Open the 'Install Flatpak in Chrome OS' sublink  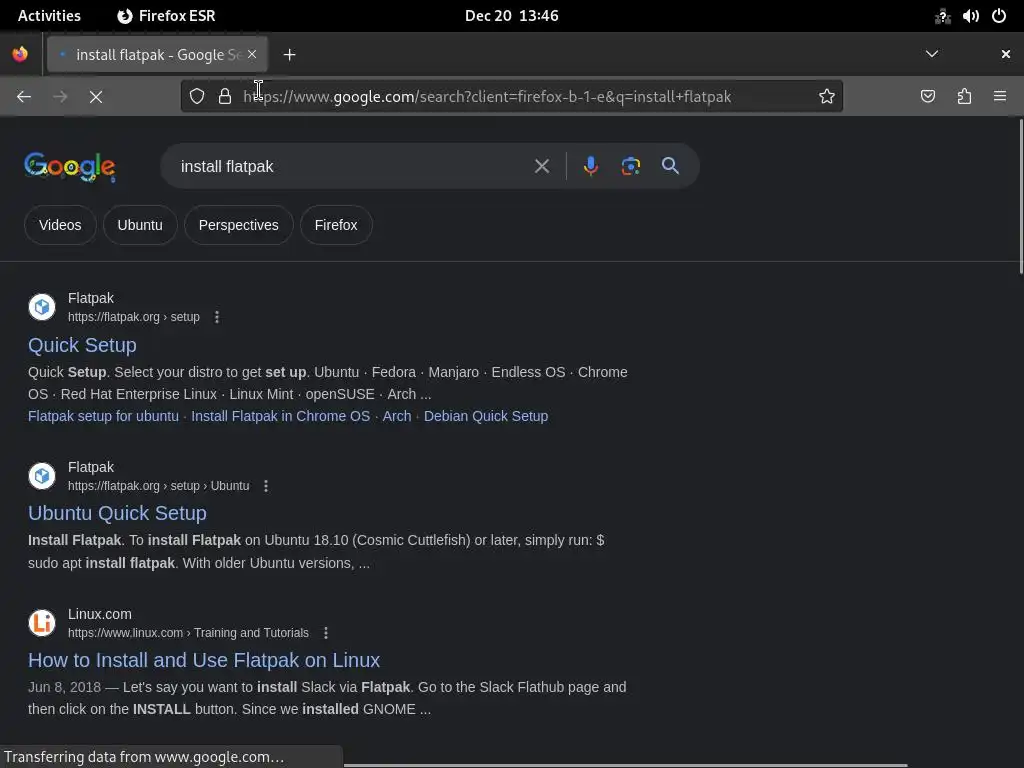click(x=281, y=416)
